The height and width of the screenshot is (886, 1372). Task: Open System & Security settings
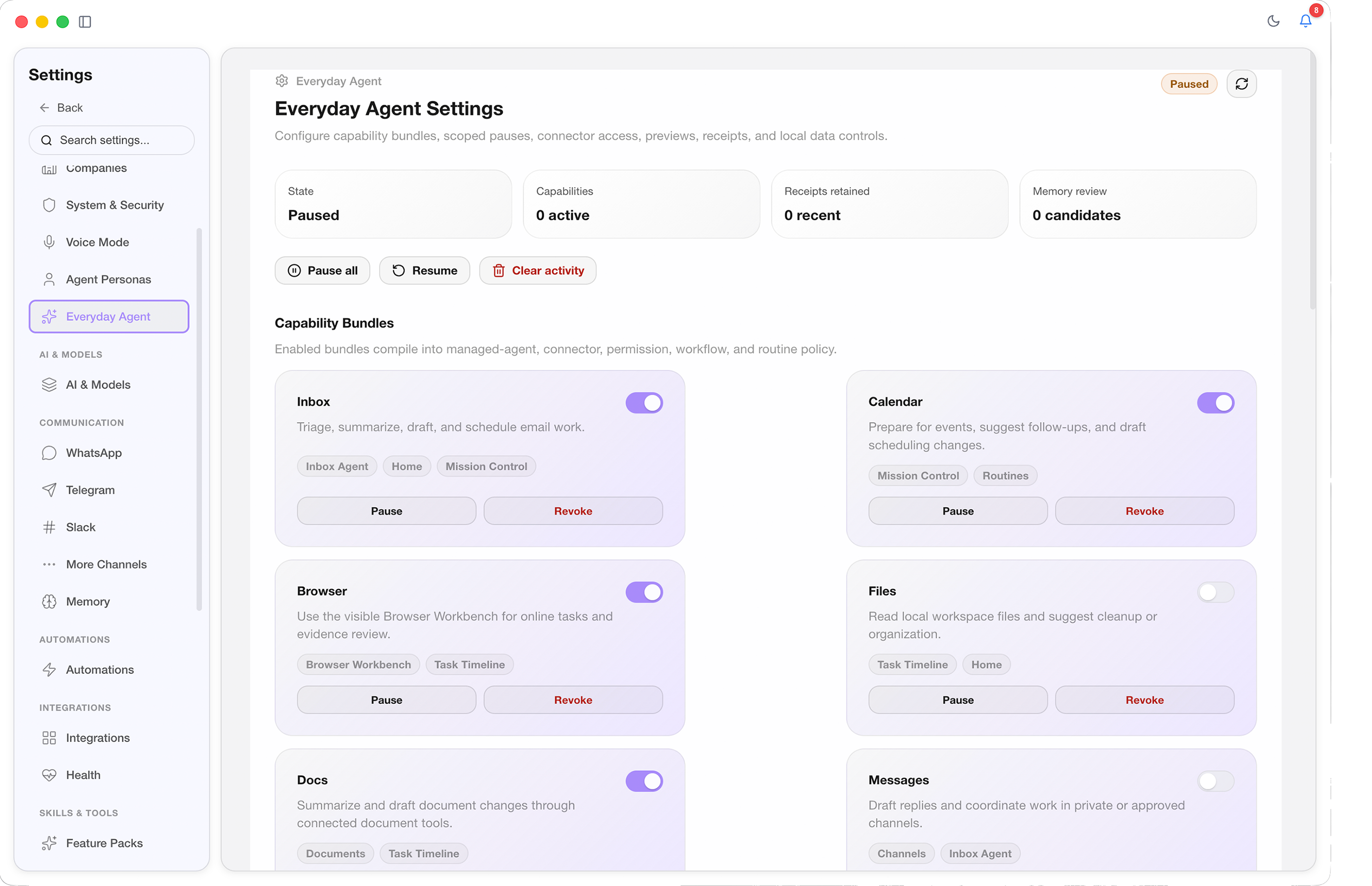[x=109, y=205]
